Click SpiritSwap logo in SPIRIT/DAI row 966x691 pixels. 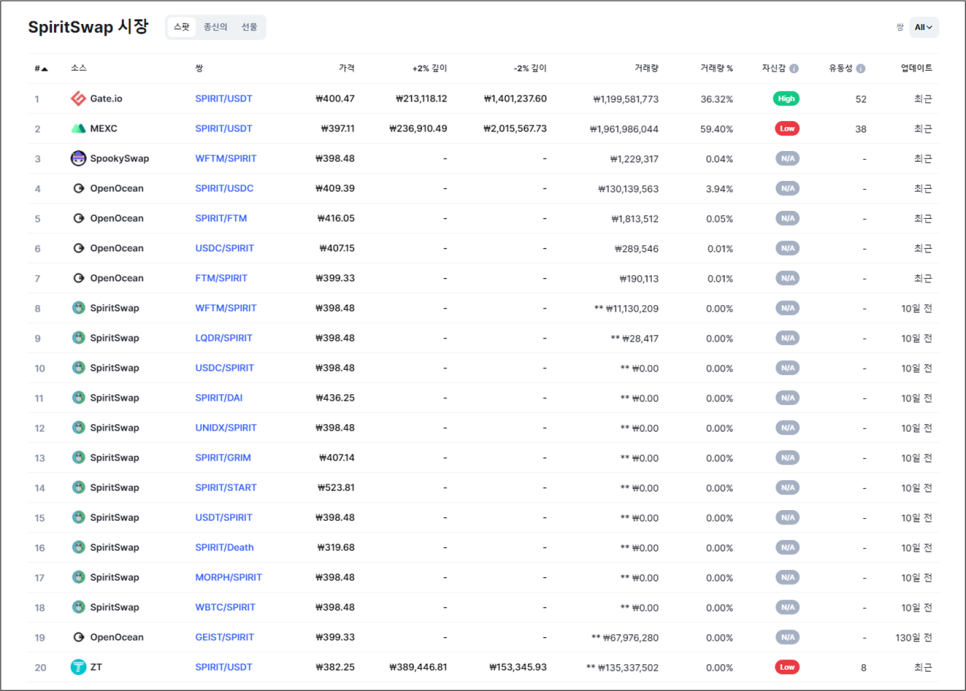tap(78, 398)
